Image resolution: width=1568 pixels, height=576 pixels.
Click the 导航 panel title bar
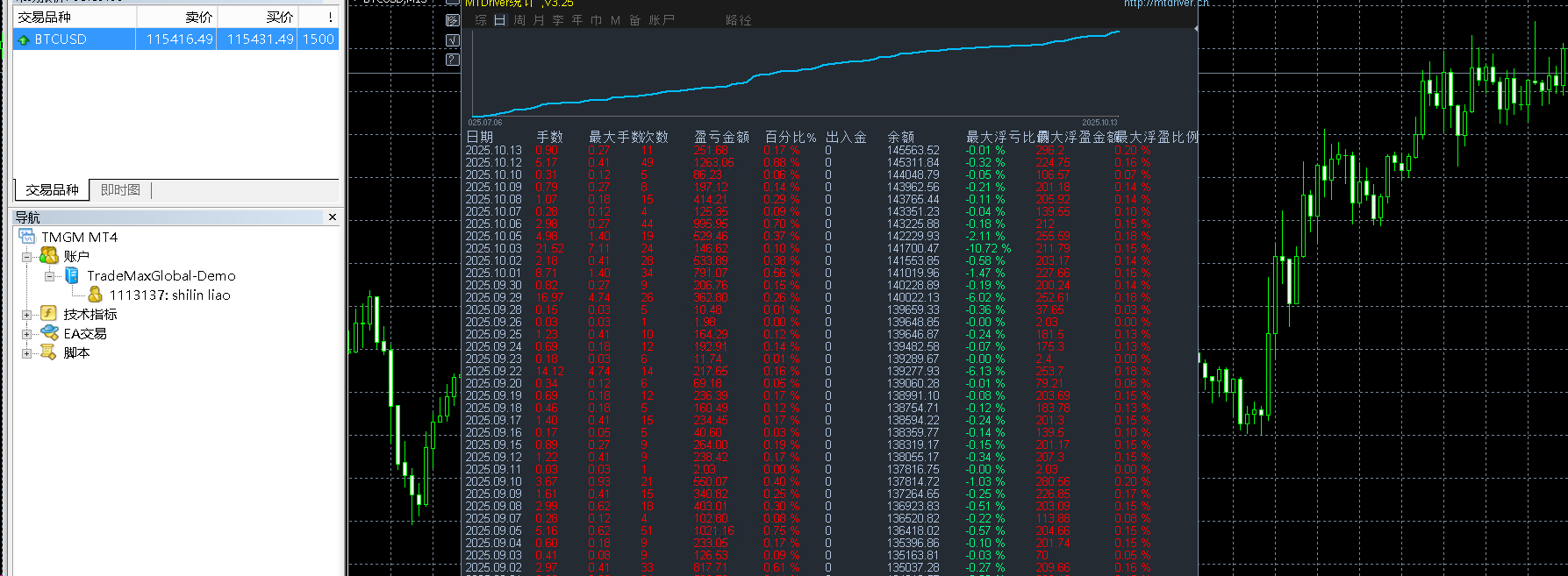click(x=167, y=217)
